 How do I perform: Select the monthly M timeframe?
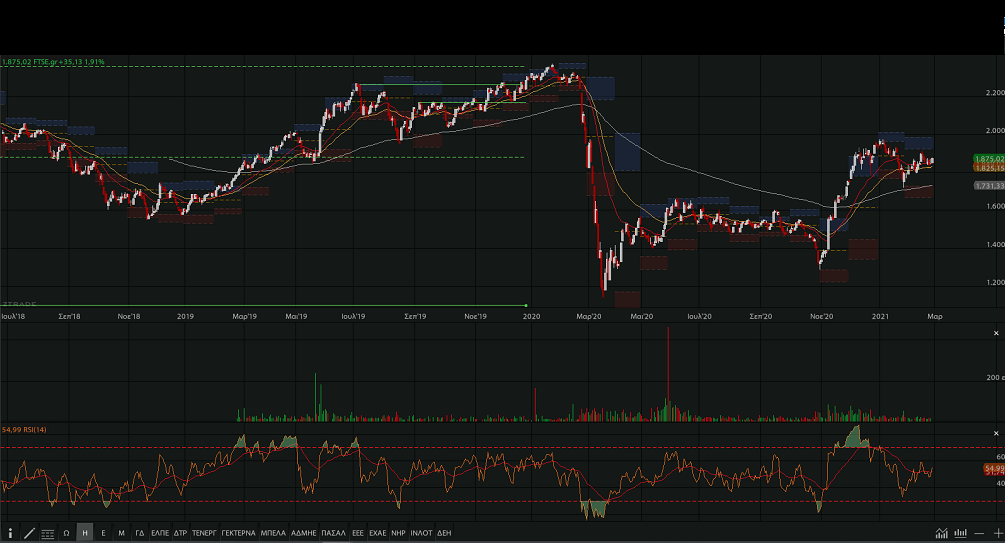(121, 533)
